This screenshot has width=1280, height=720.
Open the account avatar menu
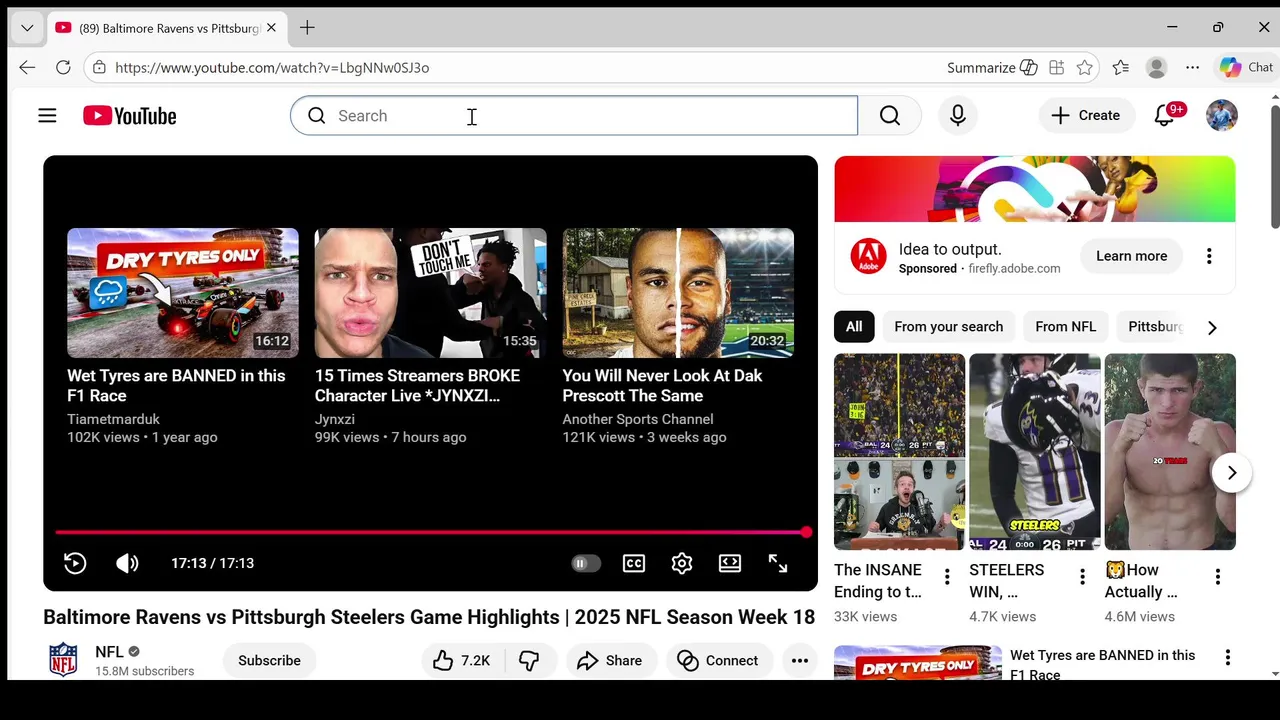tap(1222, 116)
